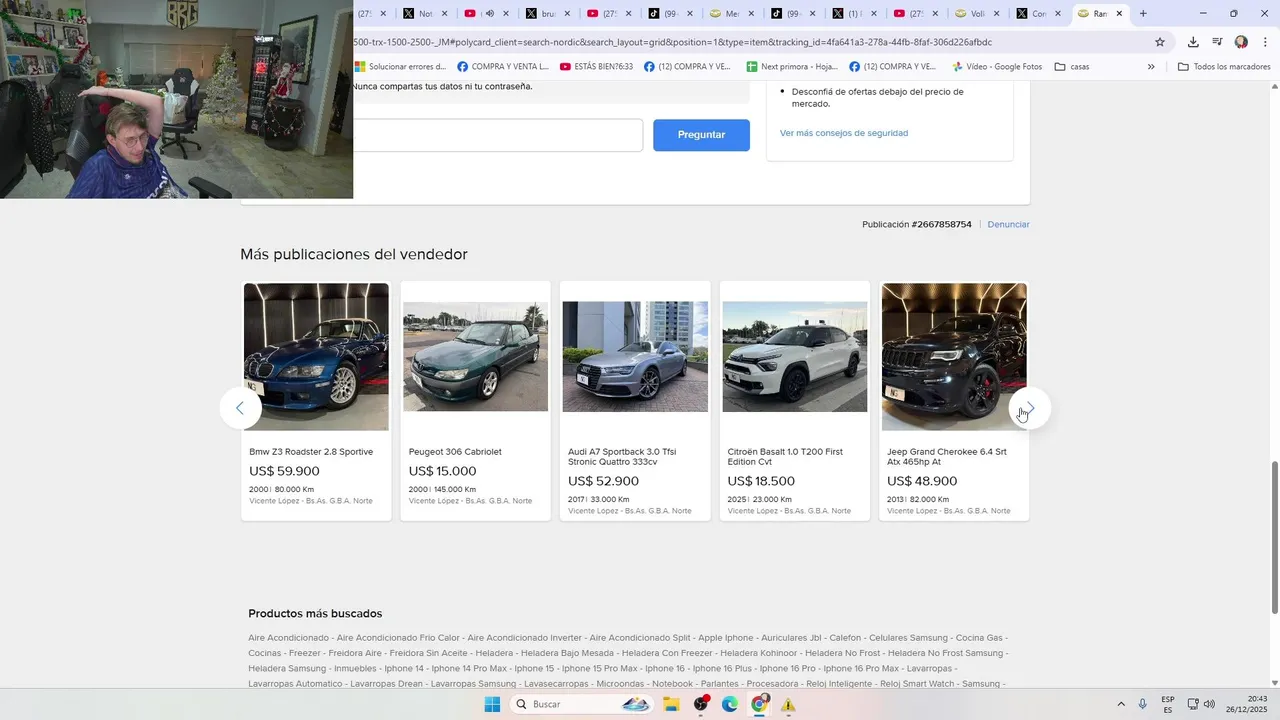Close the 'Not' X tab
Screen dimensions: 1280x720
(445, 14)
